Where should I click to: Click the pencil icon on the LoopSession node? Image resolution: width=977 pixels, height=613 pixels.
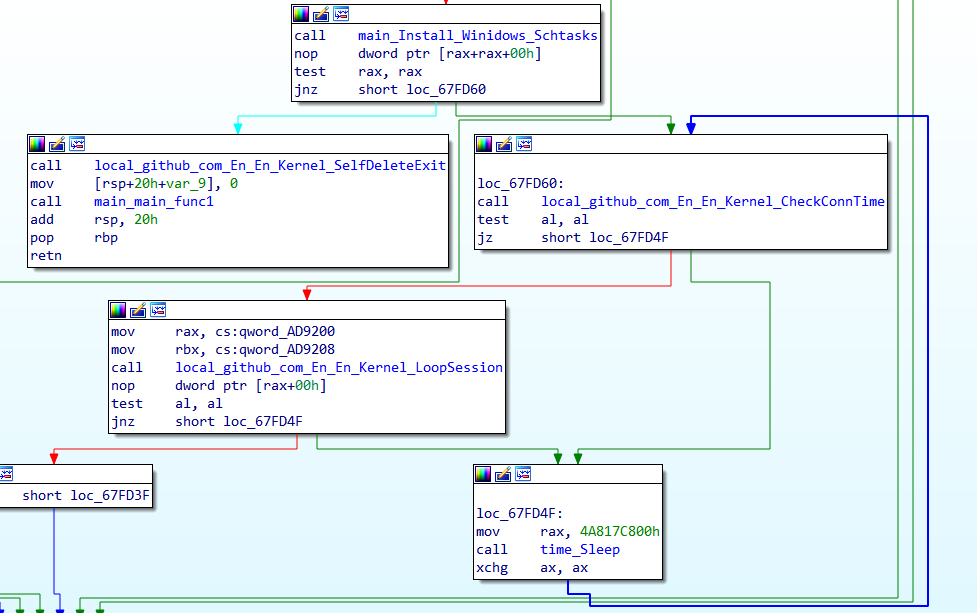[138, 310]
